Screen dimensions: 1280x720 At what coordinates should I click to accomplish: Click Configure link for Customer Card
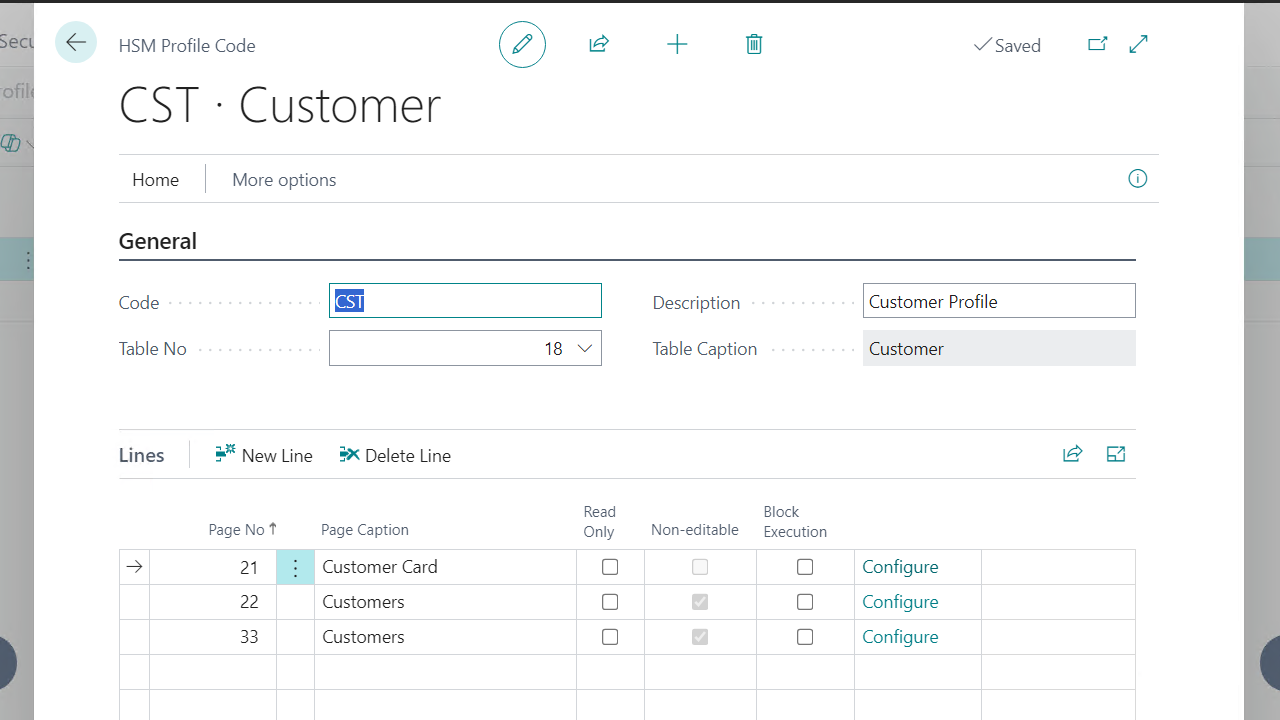tap(900, 567)
